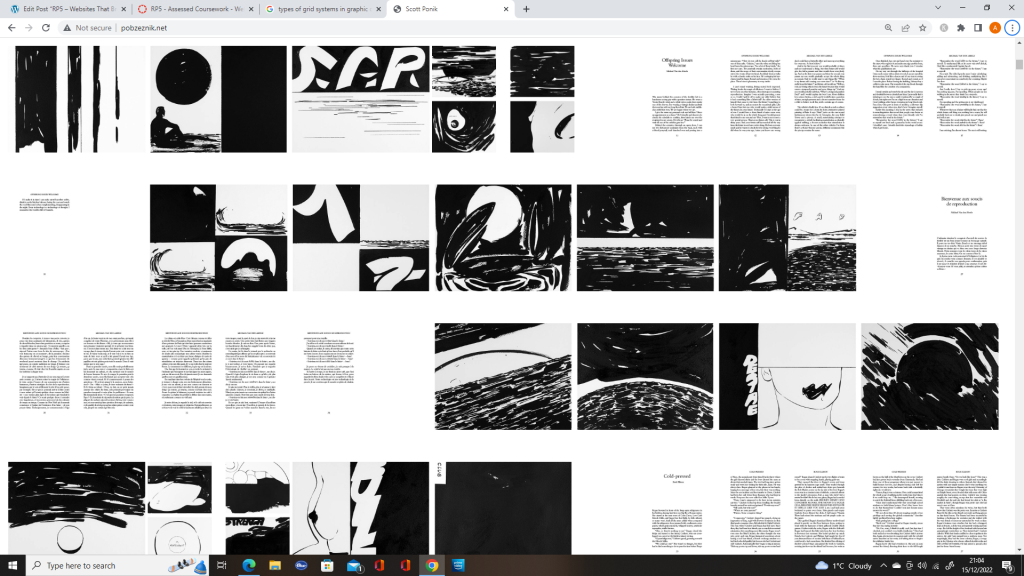The width and height of the screenshot is (1024, 576).
Task: Open the orange profile avatar
Action: (x=995, y=28)
